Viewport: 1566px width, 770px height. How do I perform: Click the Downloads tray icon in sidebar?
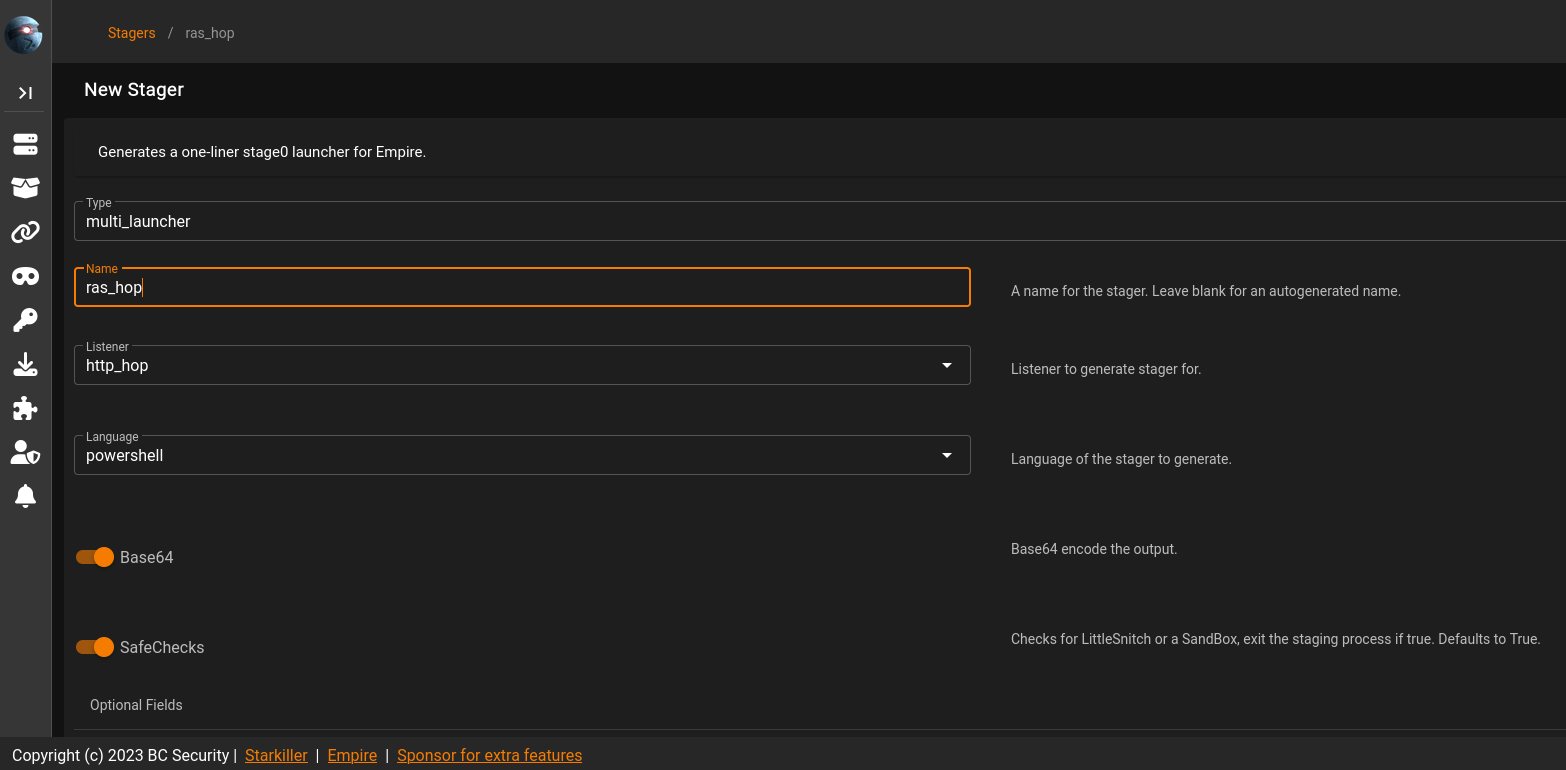[x=25, y=364]
